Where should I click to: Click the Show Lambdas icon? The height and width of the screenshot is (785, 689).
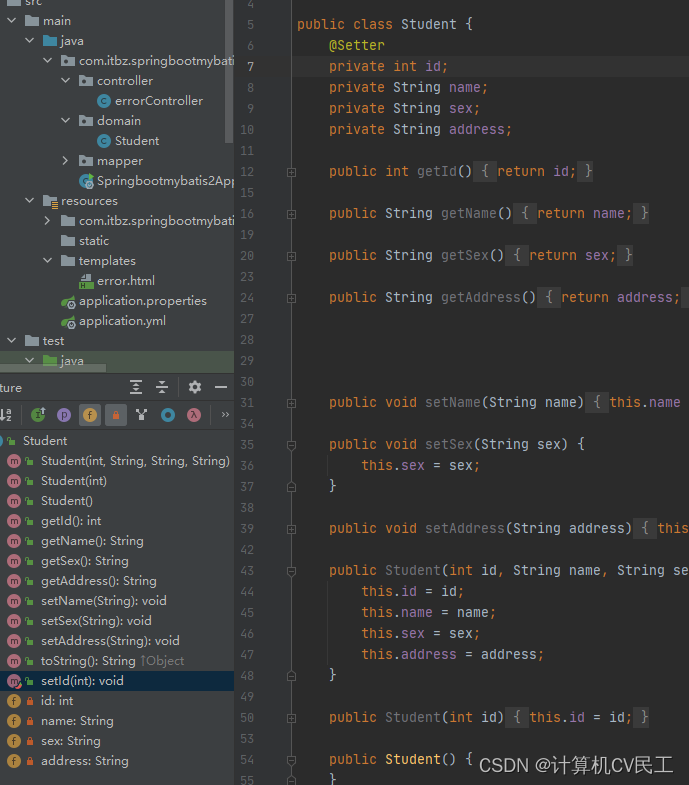point(194,414)
